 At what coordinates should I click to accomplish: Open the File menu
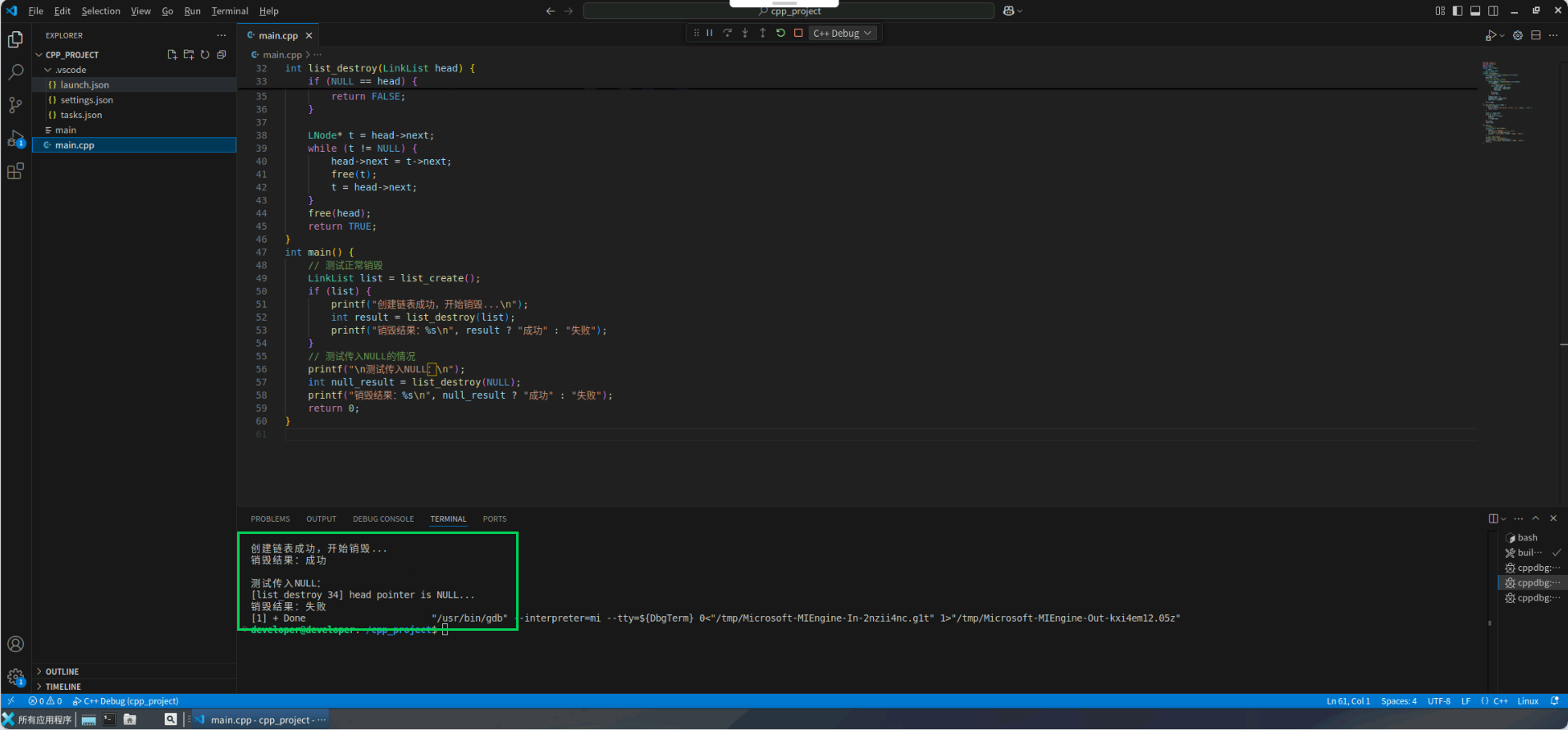(35, 11)
